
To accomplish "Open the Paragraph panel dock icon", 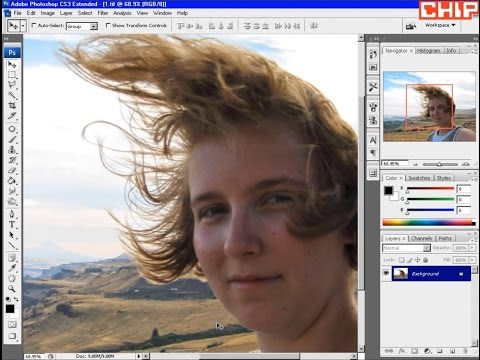I will 373,153.
